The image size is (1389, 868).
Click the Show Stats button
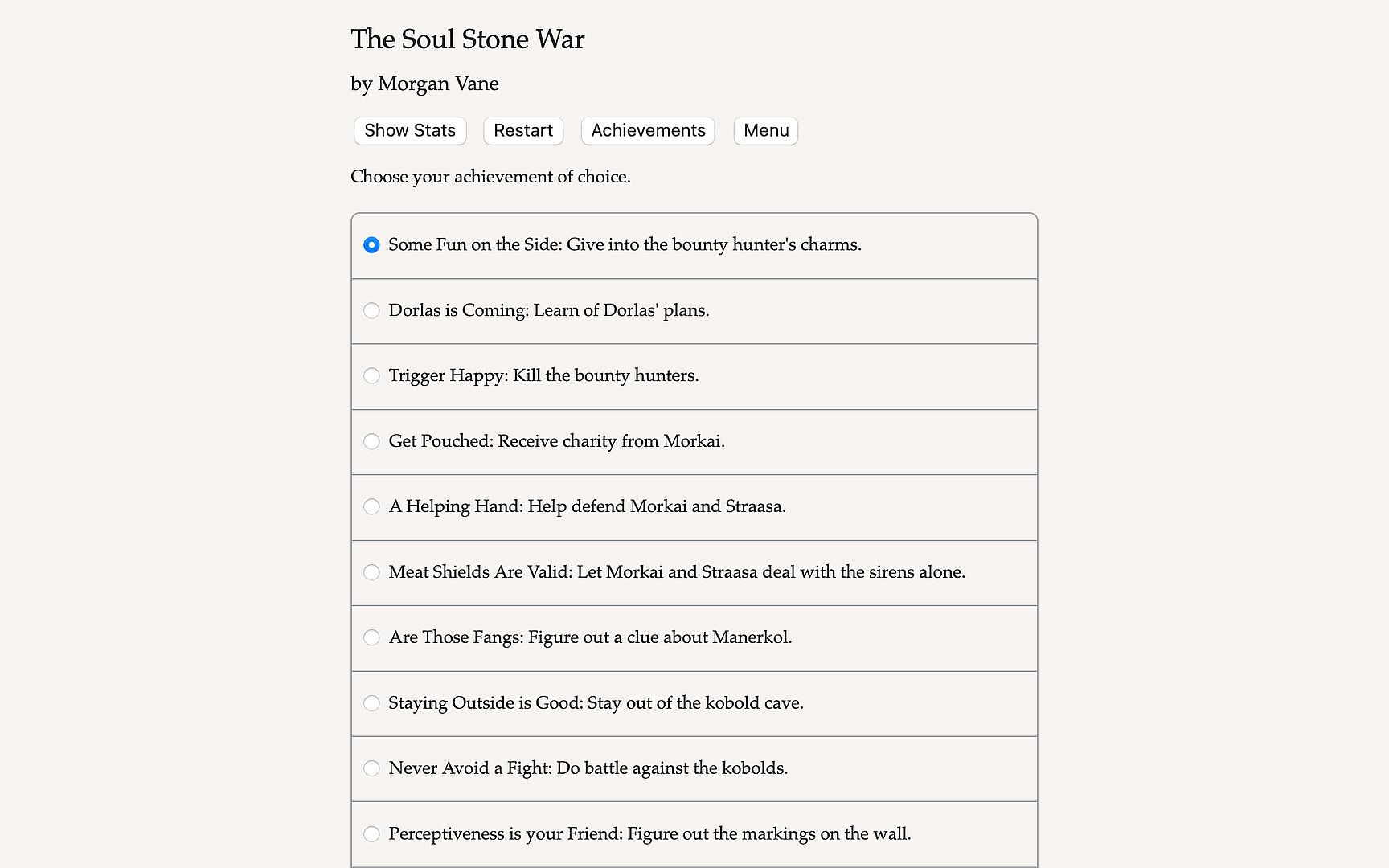pos(410,131)
